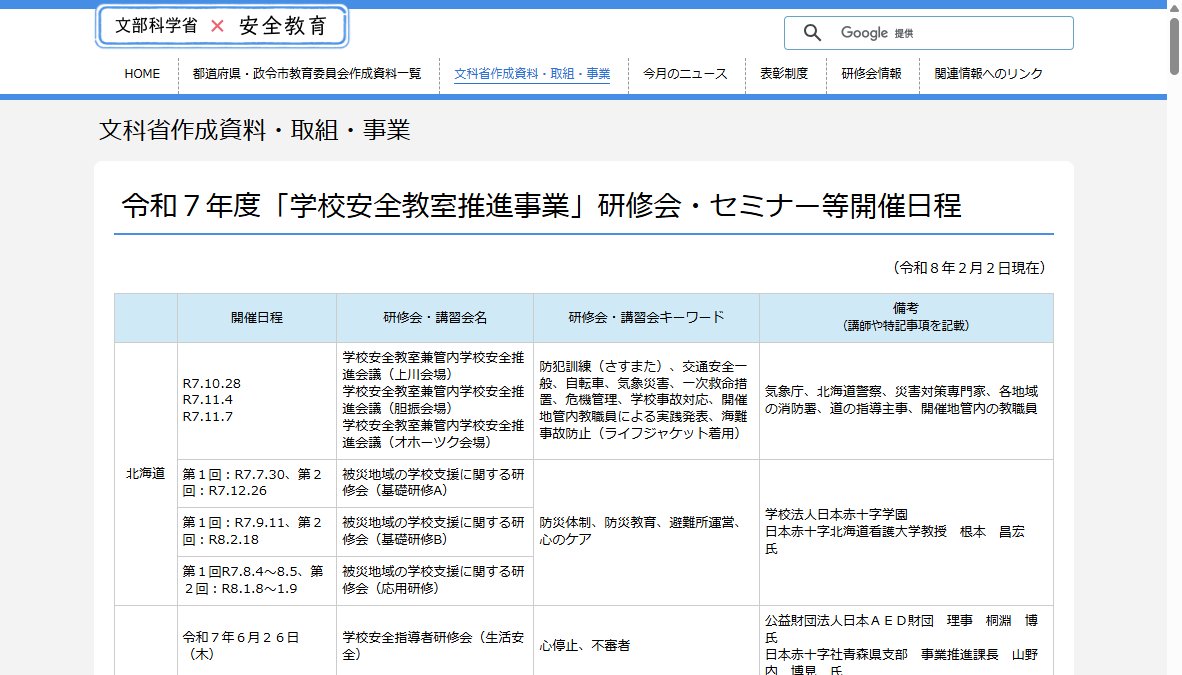The image size is (1182, 675).
Task: Click keywords cell starting 防犯訓練（さすまた）
Action: coord(646,400)
